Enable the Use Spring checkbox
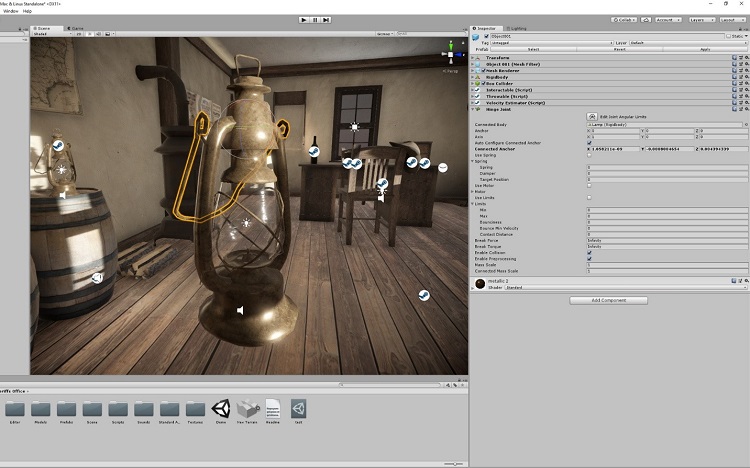The height and width of the screenshot is (468, 750). [x=589, y=155]
